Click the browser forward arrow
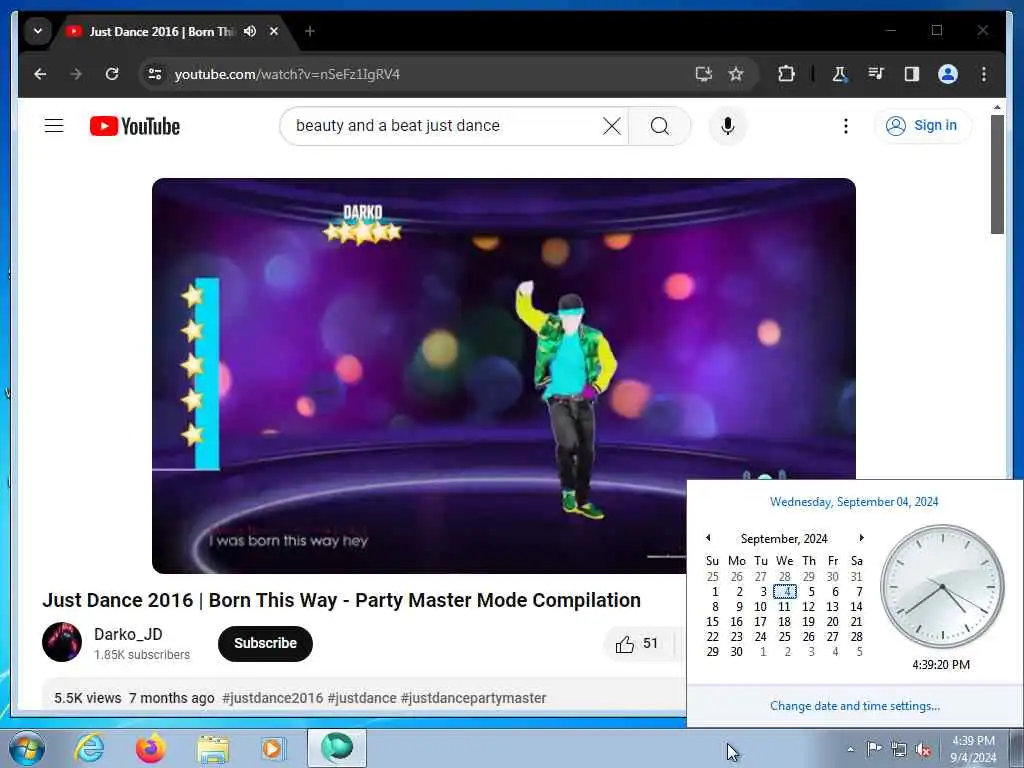1024x768 pixels. click(76, 74)
